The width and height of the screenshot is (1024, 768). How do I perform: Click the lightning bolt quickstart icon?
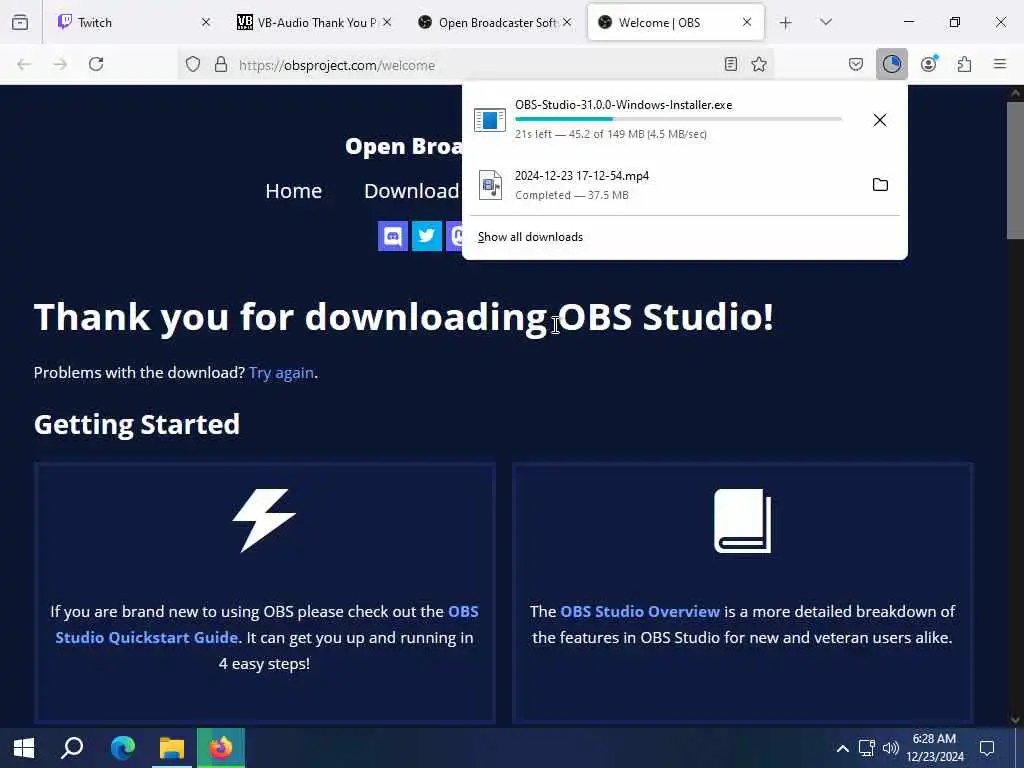(x=264, y=520)
